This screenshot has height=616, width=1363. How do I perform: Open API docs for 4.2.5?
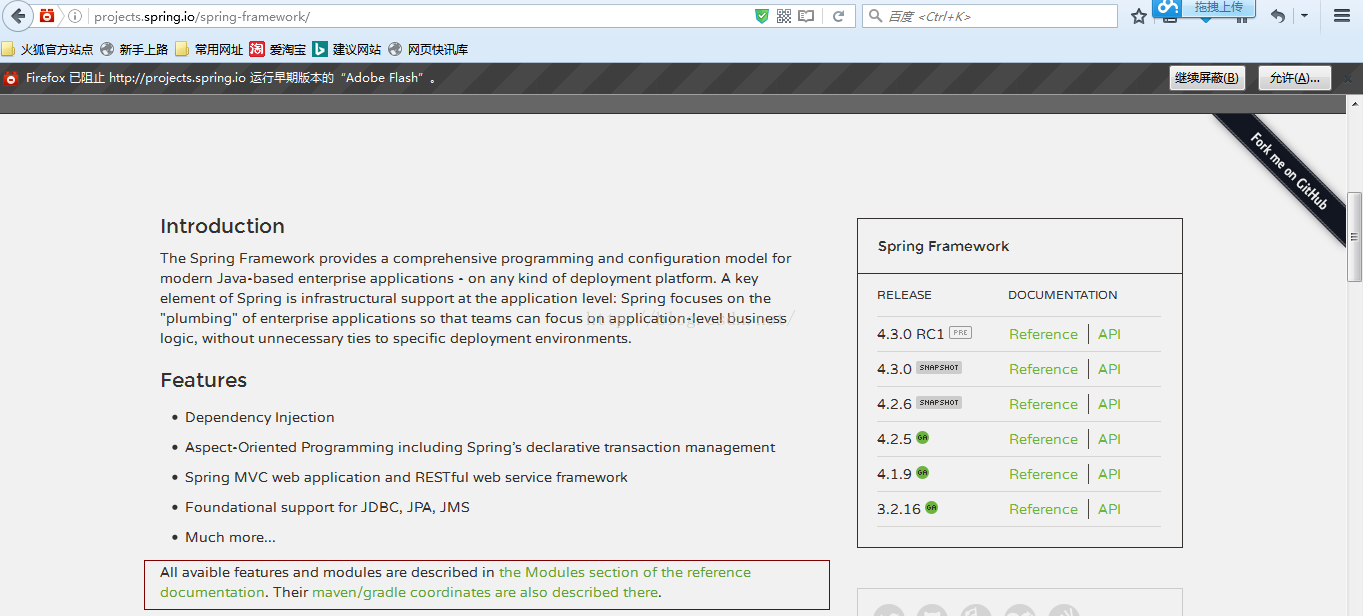pyautogui.click(x=1109, y=439)
